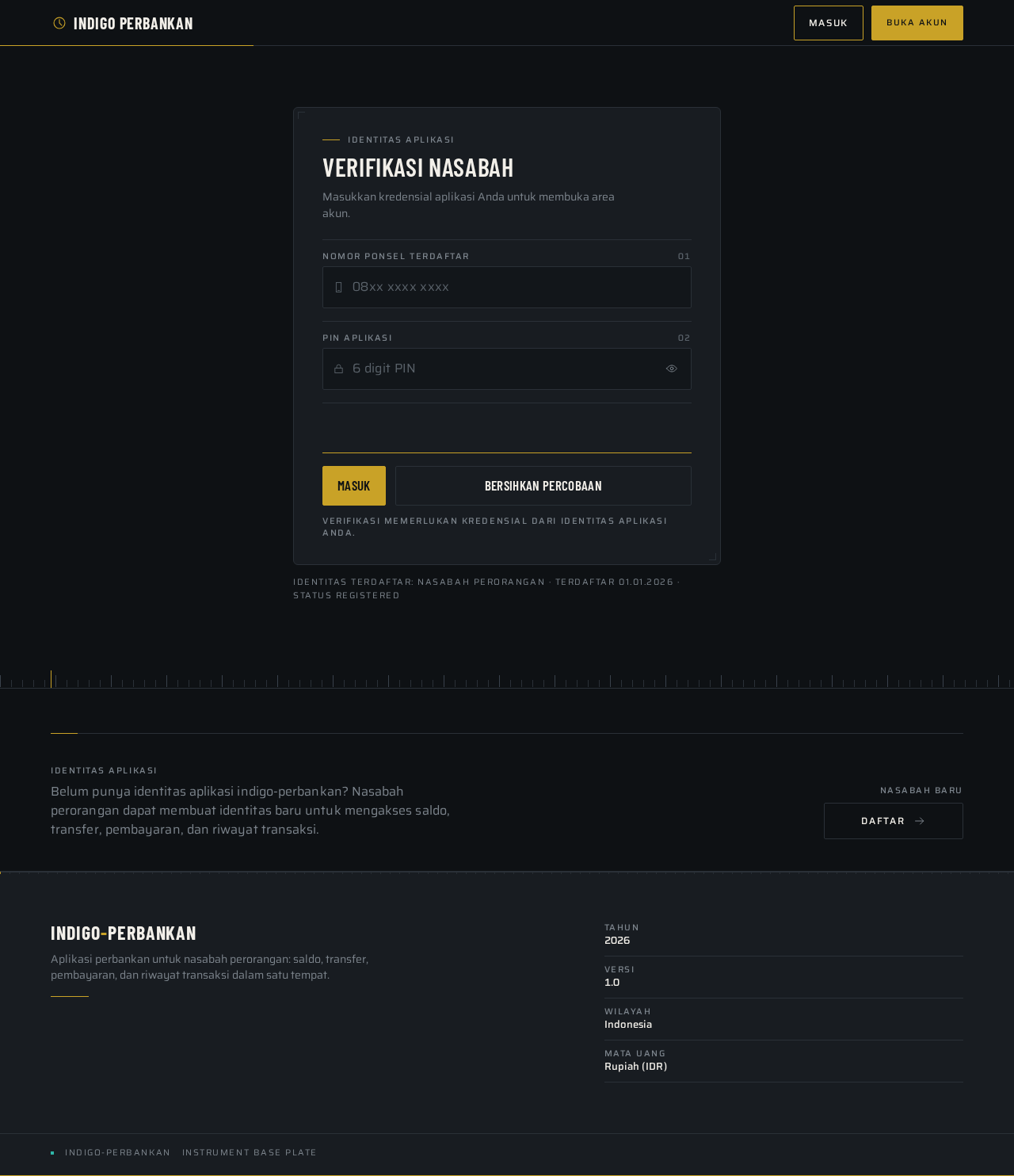Click the Buka Akun button
This screenshot has width=1014, height=1176.
point(917,23)
